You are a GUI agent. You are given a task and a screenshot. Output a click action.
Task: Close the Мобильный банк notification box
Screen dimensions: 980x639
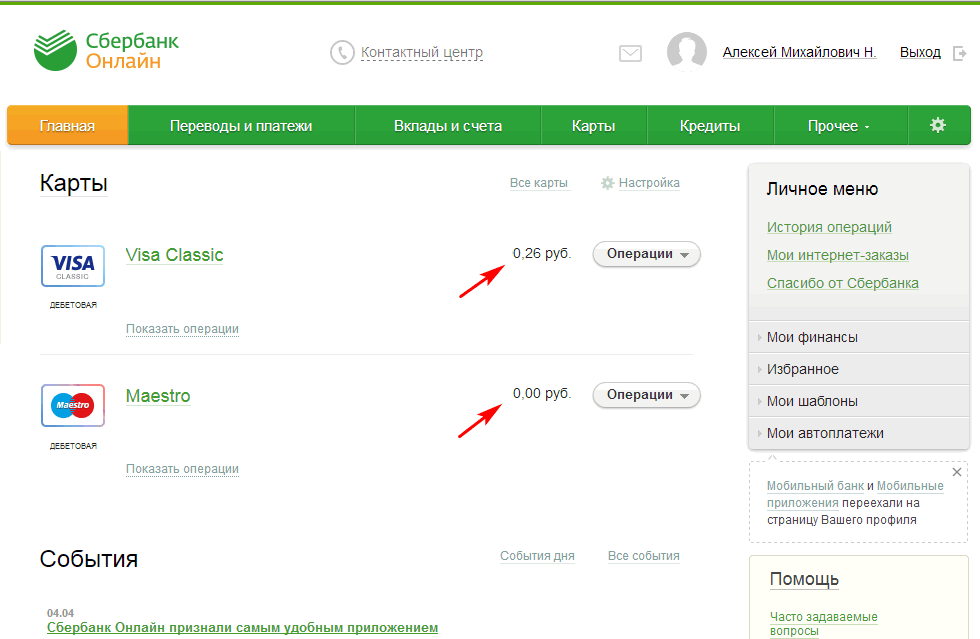tap(957, 472)
